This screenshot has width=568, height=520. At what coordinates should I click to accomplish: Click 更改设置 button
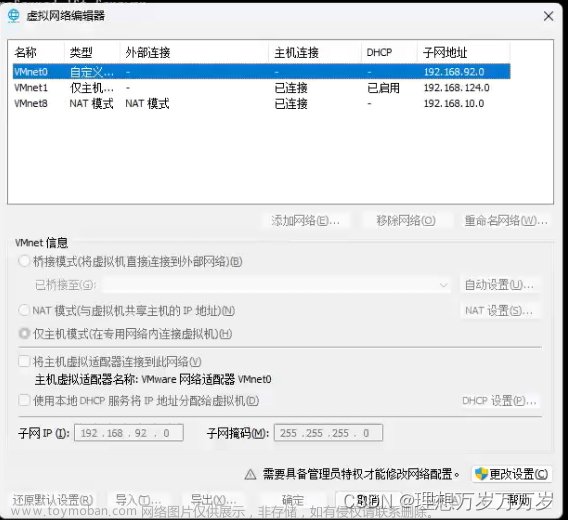pos(512,474)
